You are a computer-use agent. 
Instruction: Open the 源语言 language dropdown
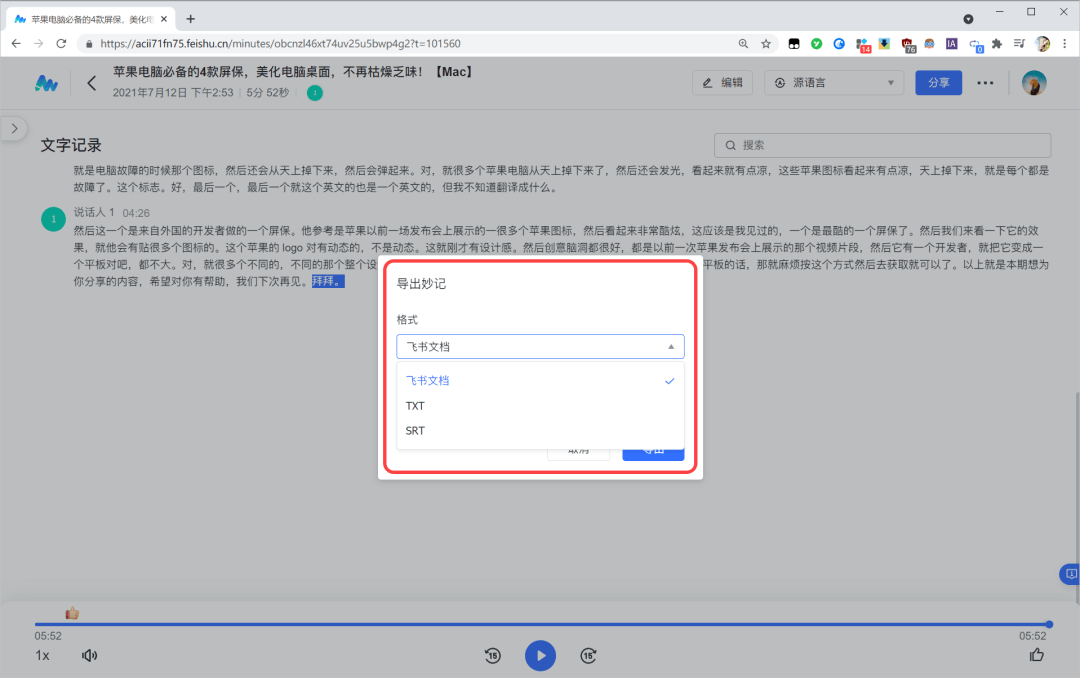tap(833, 83)
